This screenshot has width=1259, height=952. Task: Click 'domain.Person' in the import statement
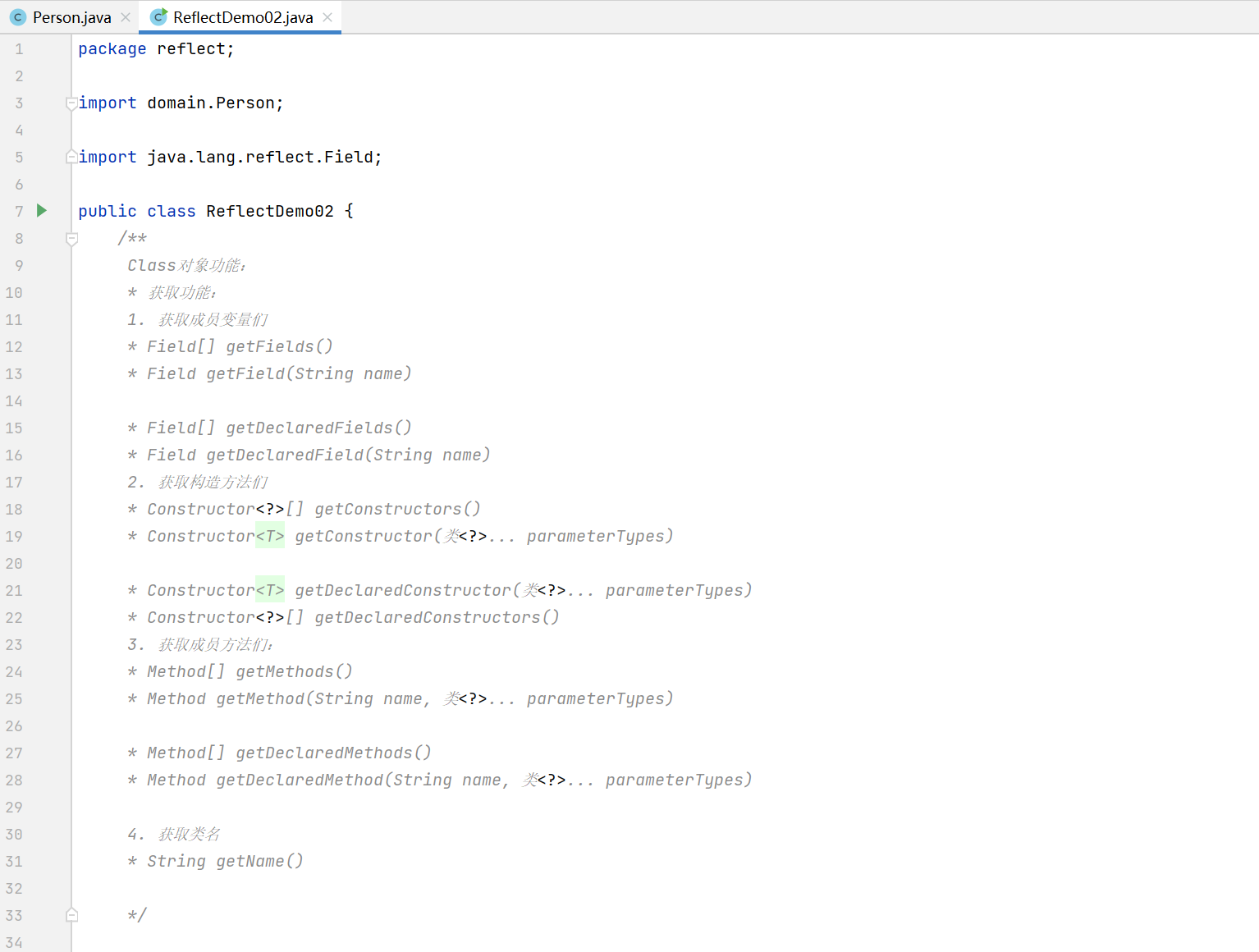(x=211, y=103)
